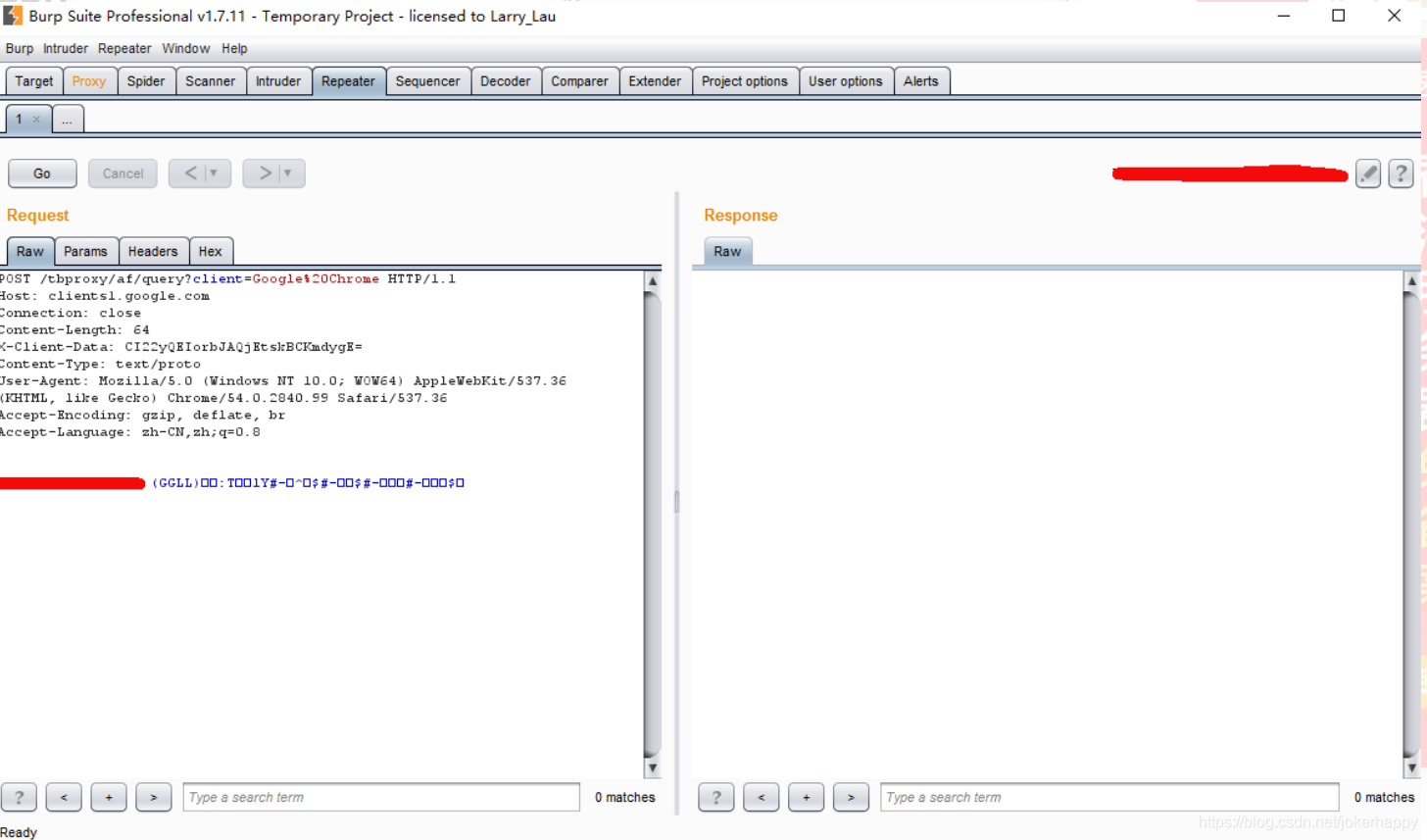Click the POST request line
This screenshot has height=840, width=1427.
click(227, 279)
